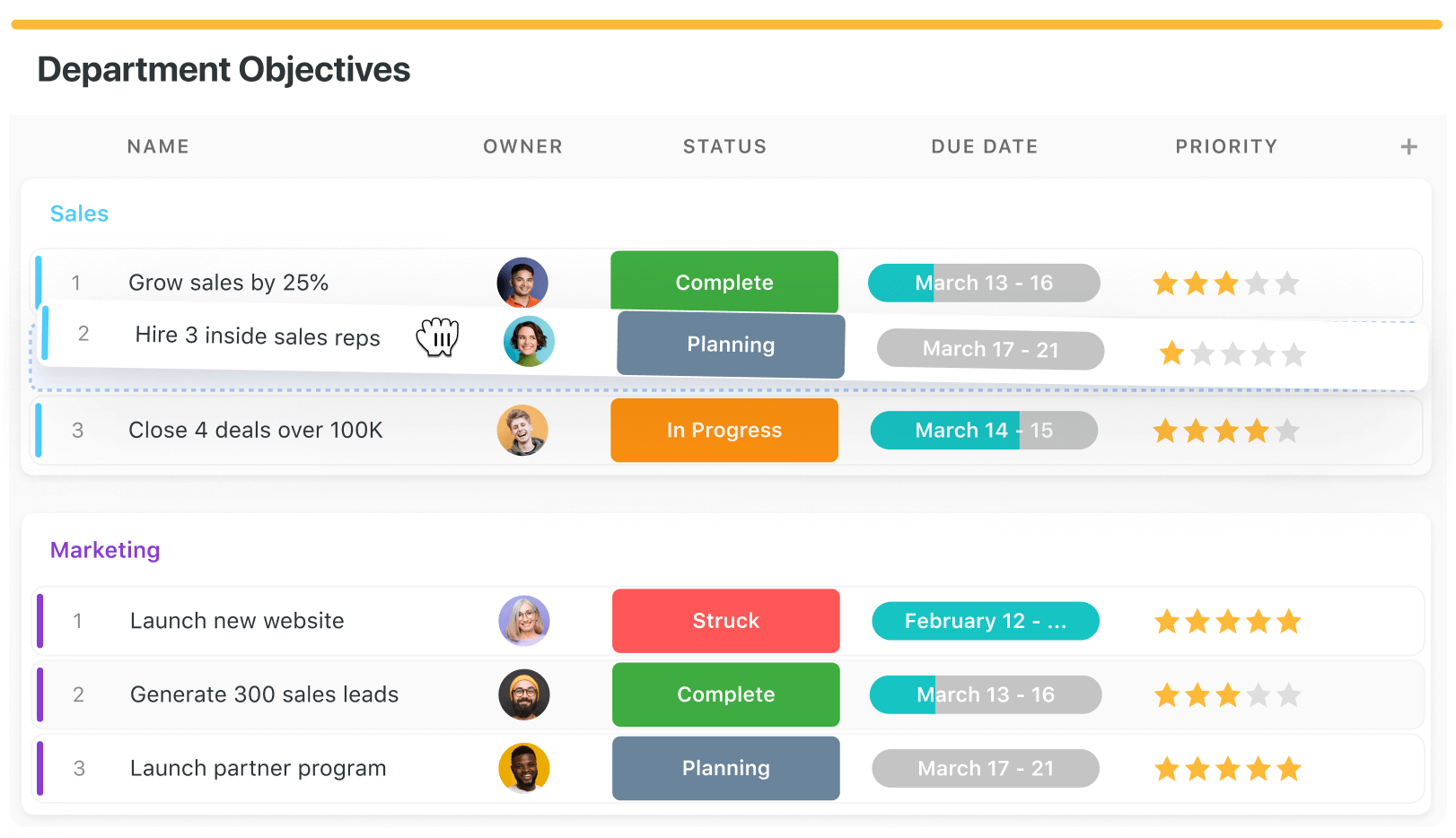Open Generate 300 sales leads item
1456x838 pixels.
[264, 694]
